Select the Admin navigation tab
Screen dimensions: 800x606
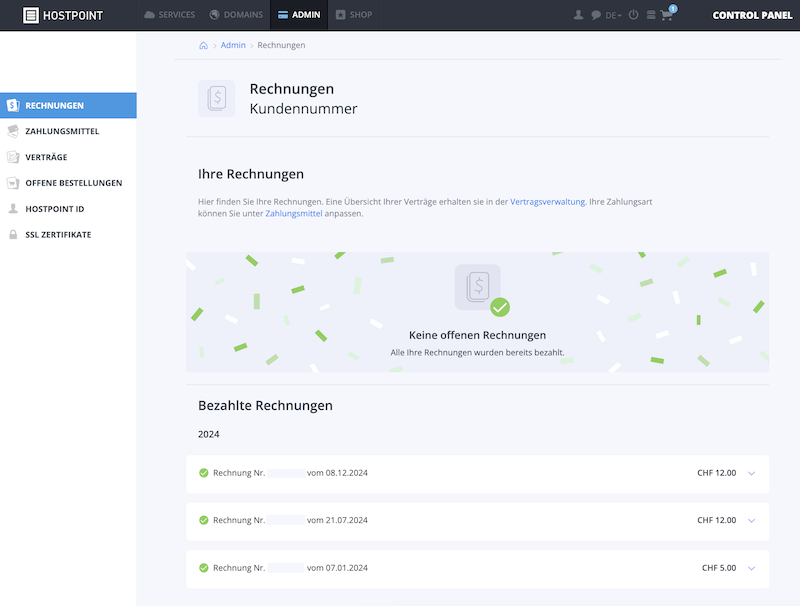pyautogui.click(x=299, y=15)
